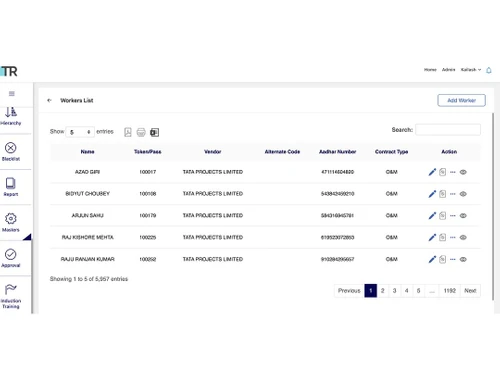Sort the table by the Vendor column
The height and width of the screenshot is (375, 500).
[213, 152]
